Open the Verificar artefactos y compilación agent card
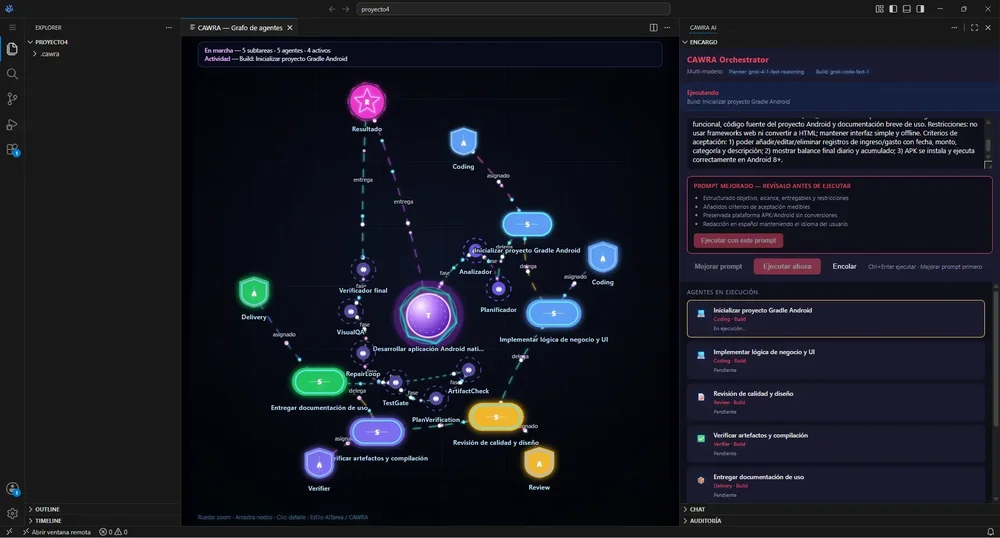The height and width of the screenshot is (538, 1000). [835, 444]
